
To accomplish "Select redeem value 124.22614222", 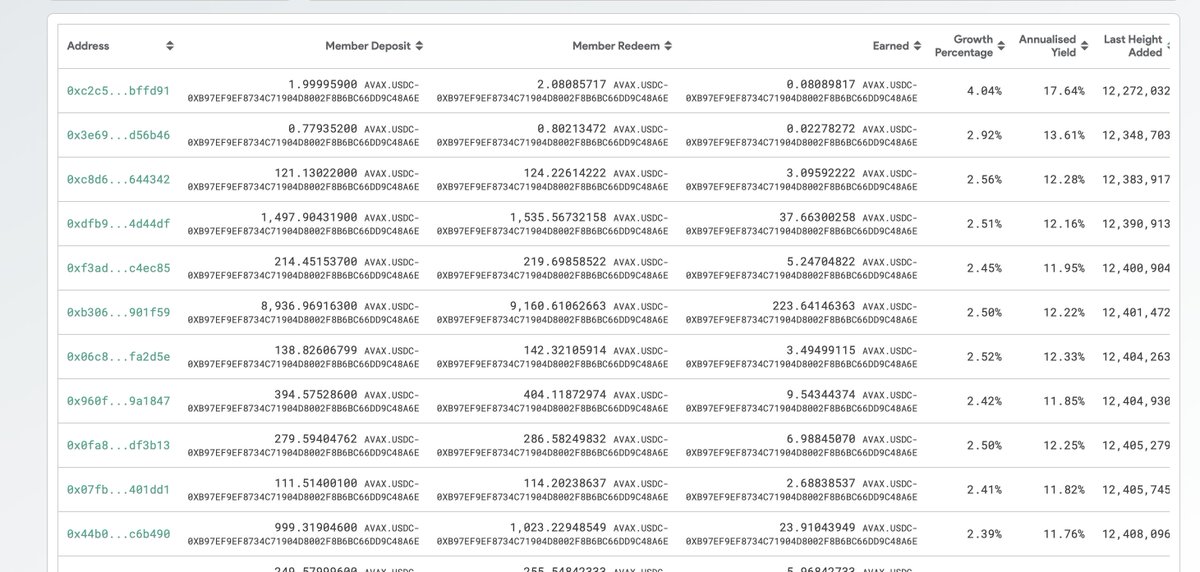I will click(x=563, y=173).
